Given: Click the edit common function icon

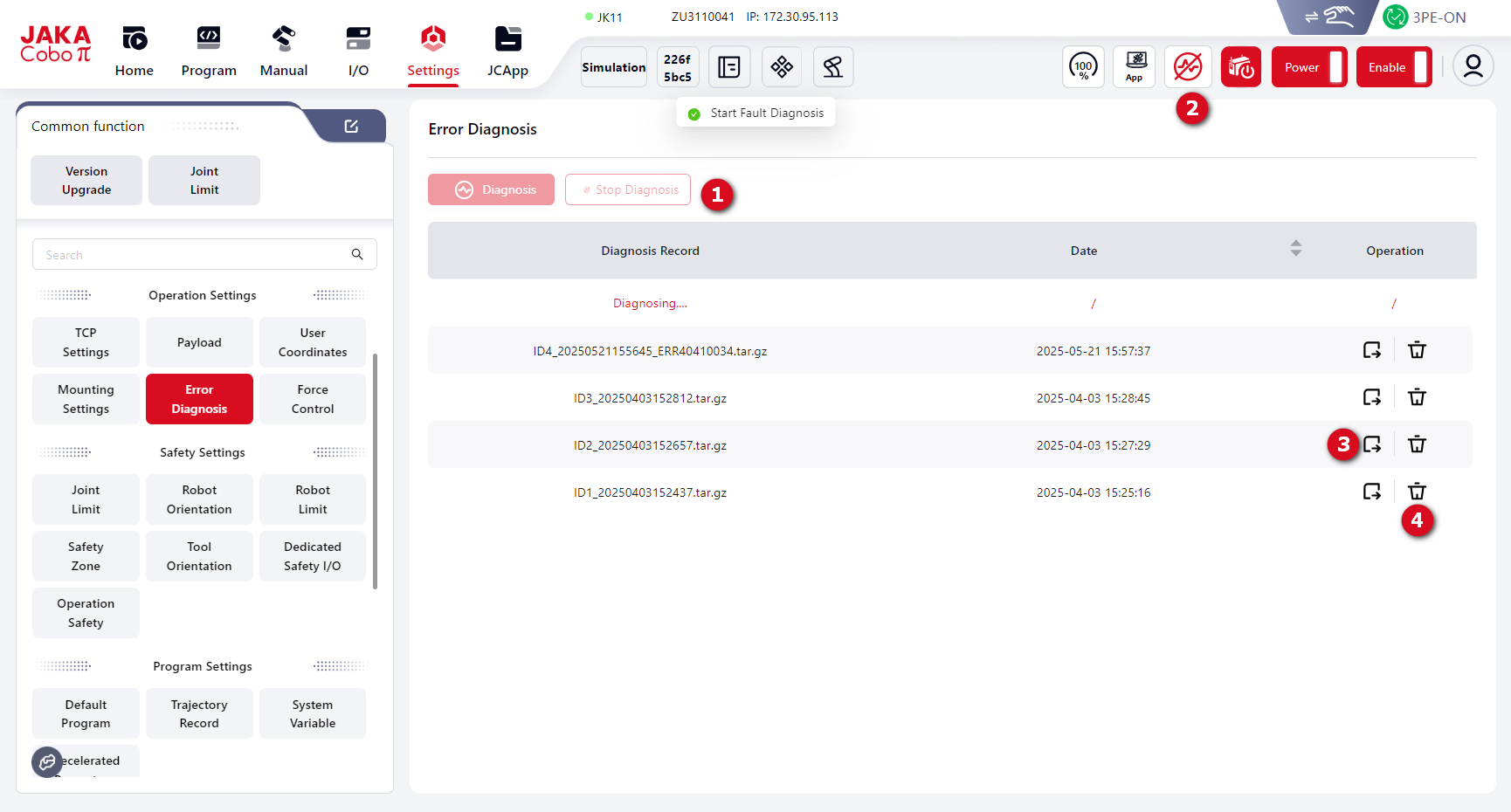Looking at the screenshot, I should point(351,127).
